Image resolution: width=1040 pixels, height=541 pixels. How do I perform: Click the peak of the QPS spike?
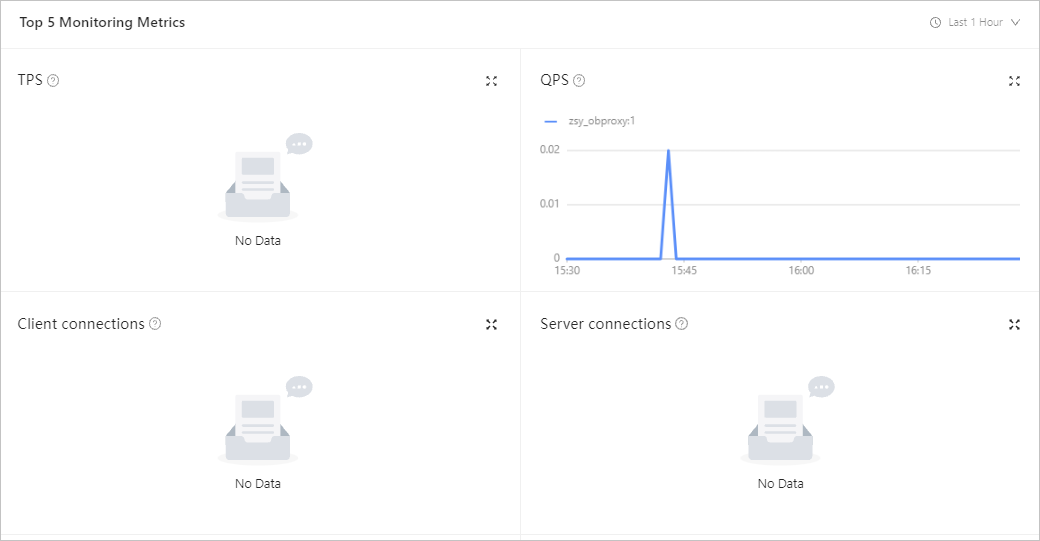pos(668,151)
